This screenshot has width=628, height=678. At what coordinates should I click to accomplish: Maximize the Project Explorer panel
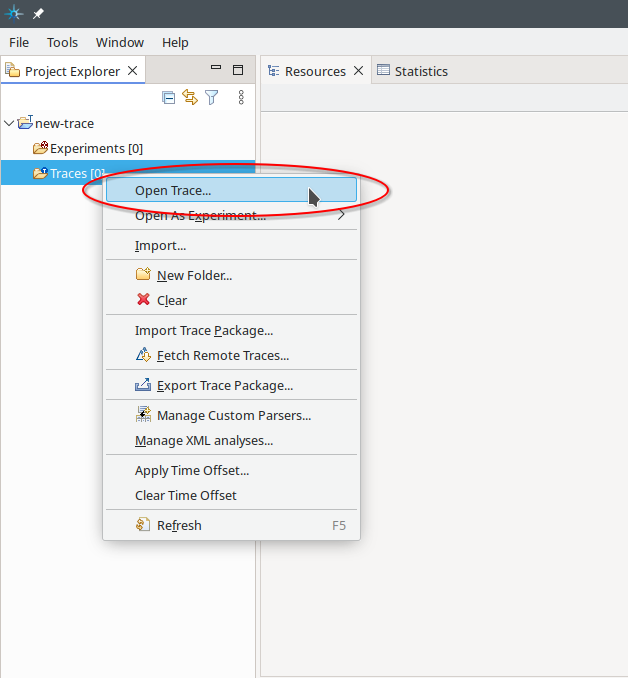tap(238, 70)
